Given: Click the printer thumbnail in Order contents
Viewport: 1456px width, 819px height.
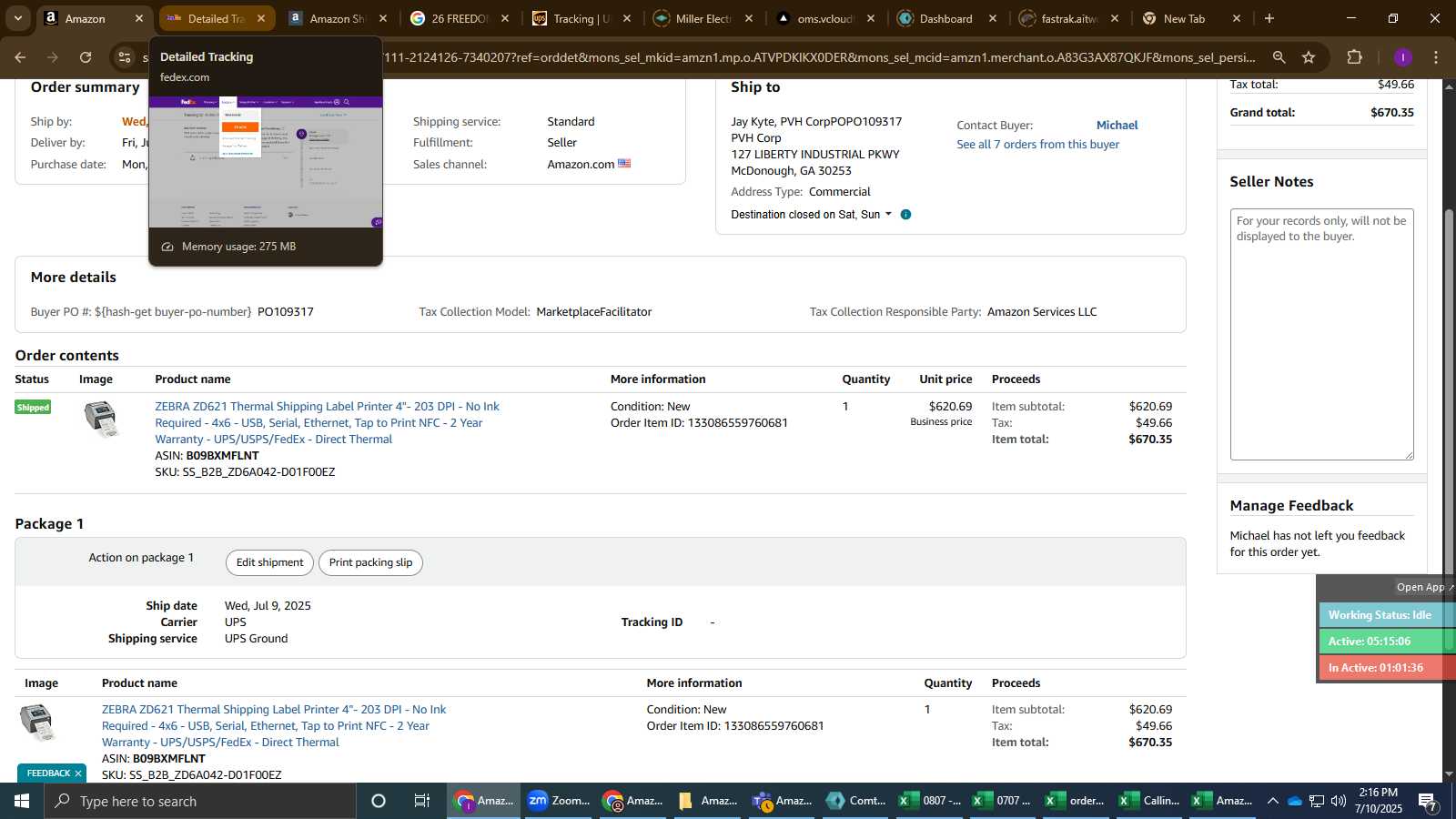Looking at the screenshot, I should click(101, 419).
